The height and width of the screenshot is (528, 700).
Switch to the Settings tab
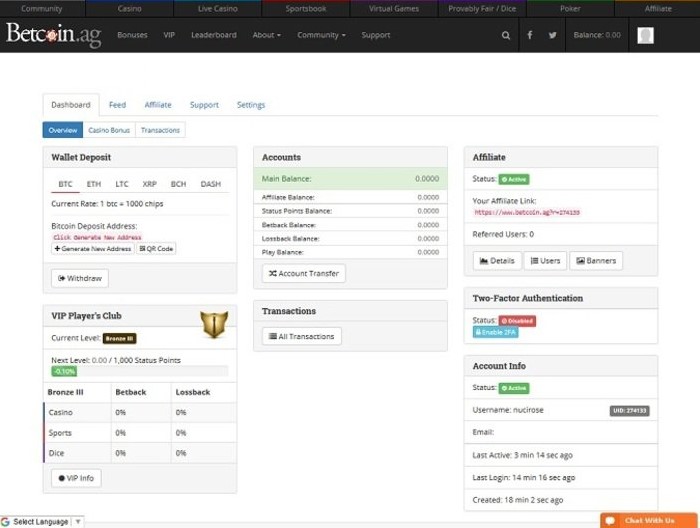(251, 105)
